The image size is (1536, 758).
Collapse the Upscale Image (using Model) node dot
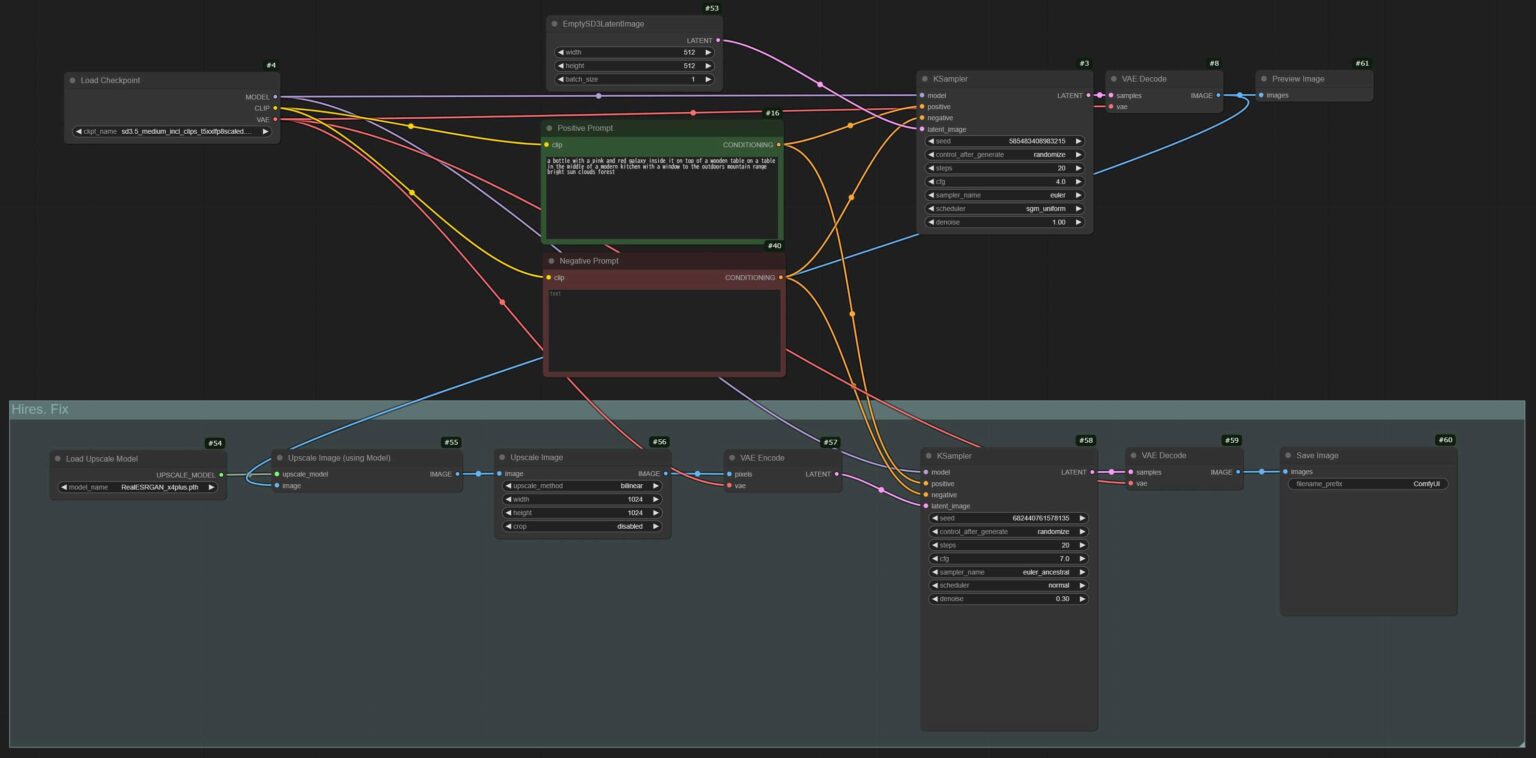[279, 458]
